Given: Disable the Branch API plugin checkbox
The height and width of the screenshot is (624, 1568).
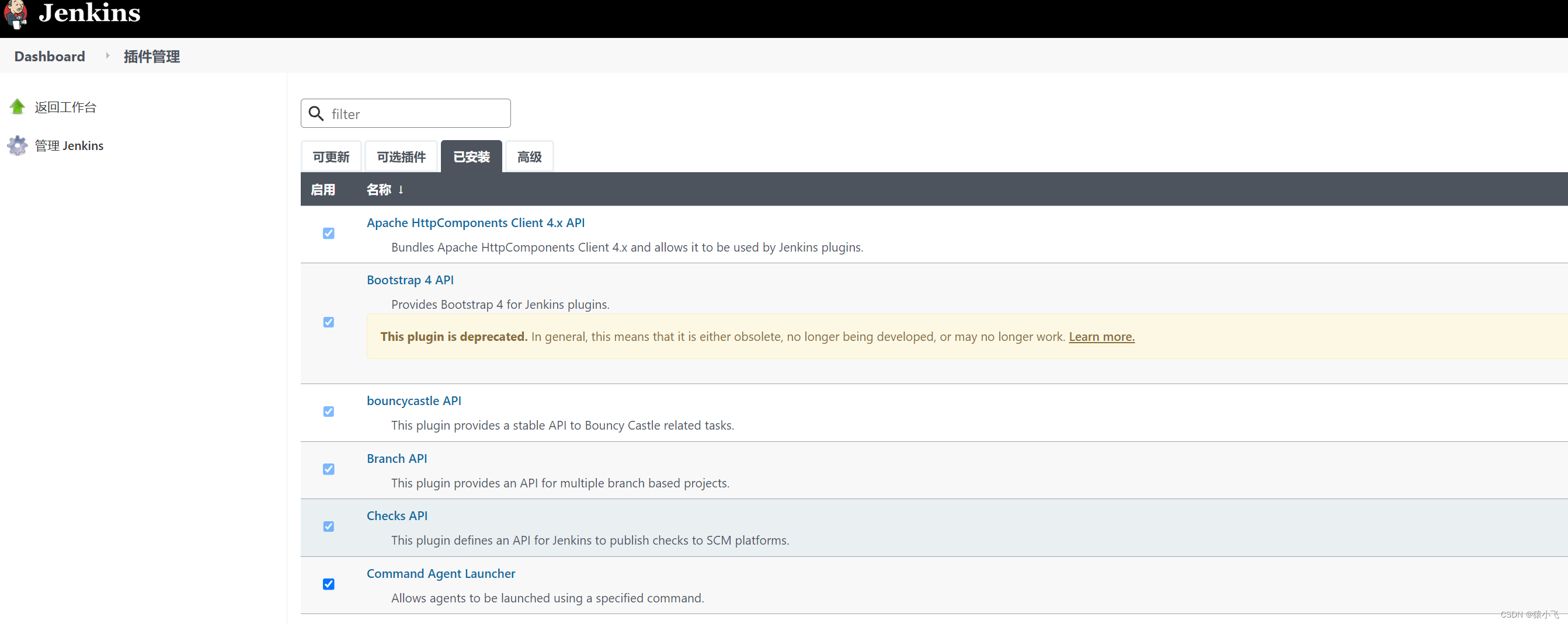Looking at the screenshot, I should [329, 469].
